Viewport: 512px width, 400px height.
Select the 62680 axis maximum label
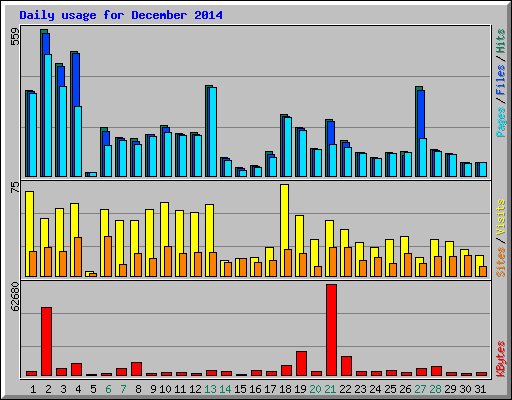point(15,297)
